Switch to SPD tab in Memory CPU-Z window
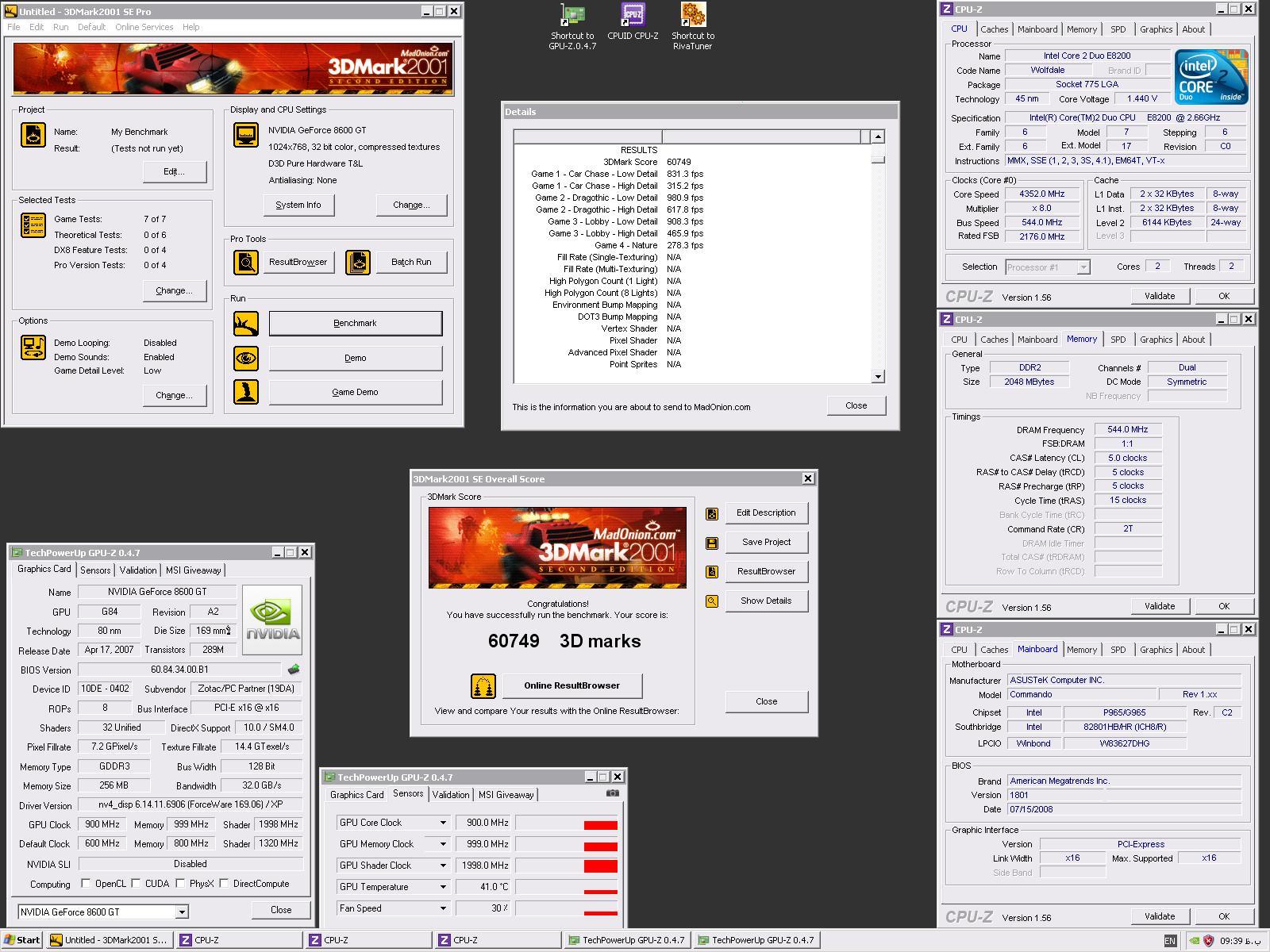 [x=1118, y=340]
